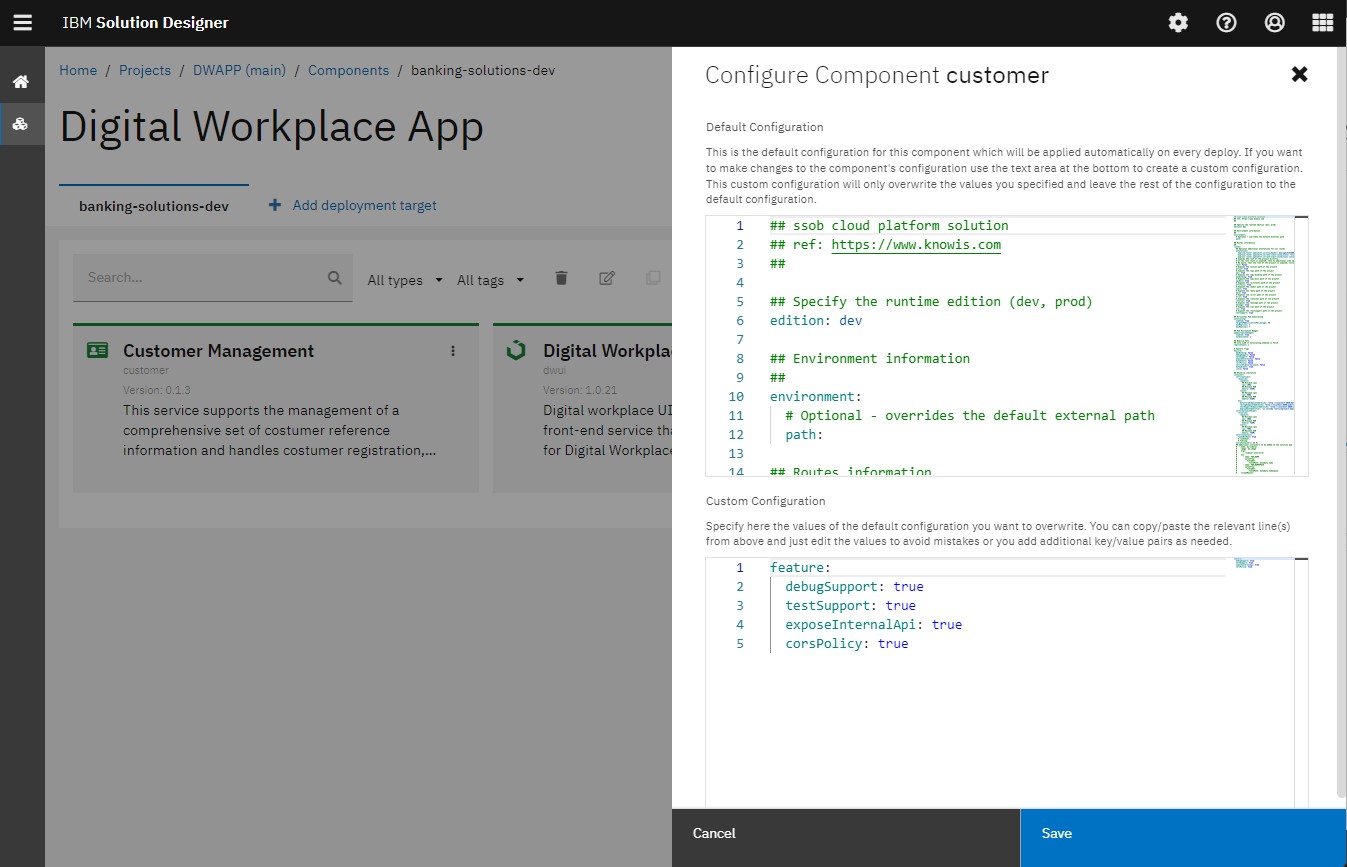Viewport: 1347px width, 867px height.
Task: Open the app switcher grid icon
Action: (1322, 22)
